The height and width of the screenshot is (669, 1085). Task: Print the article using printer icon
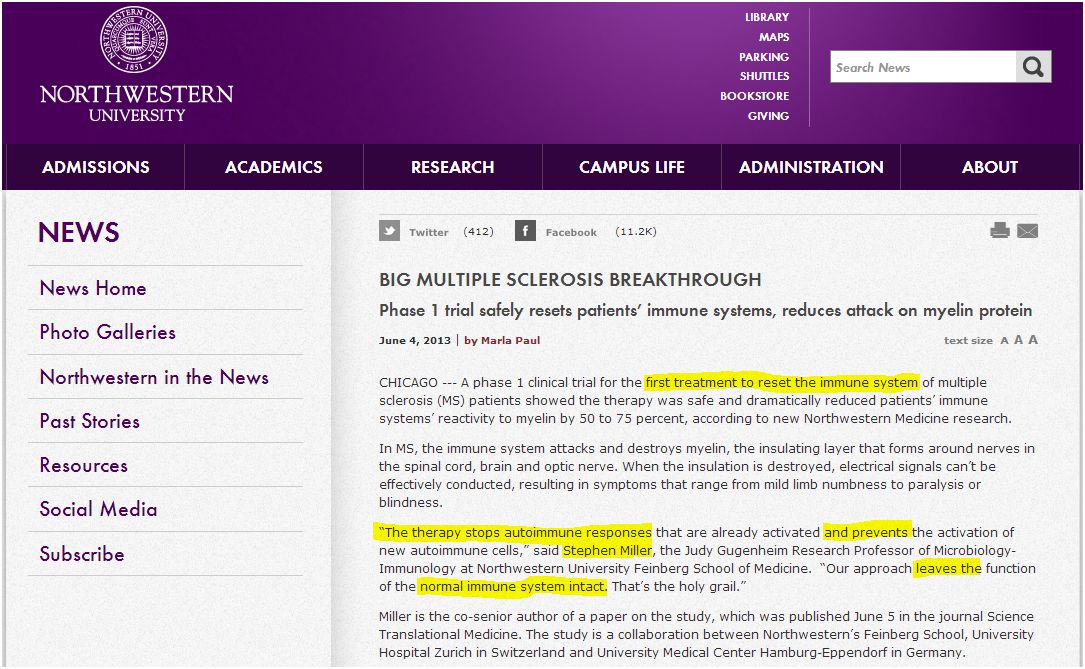[1000, 230]
